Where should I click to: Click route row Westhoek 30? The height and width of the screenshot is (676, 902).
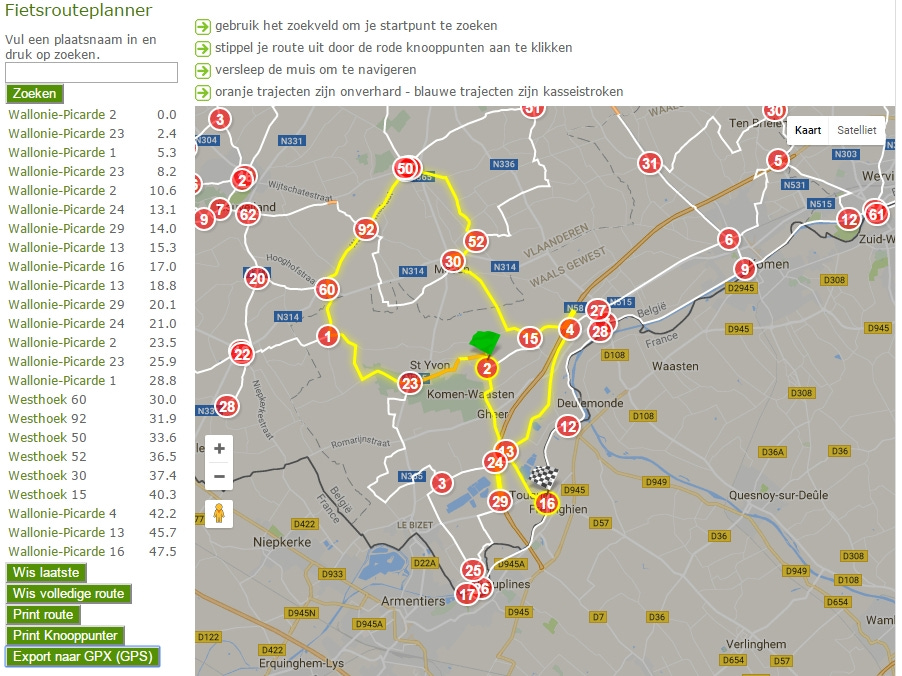(92, 475)
